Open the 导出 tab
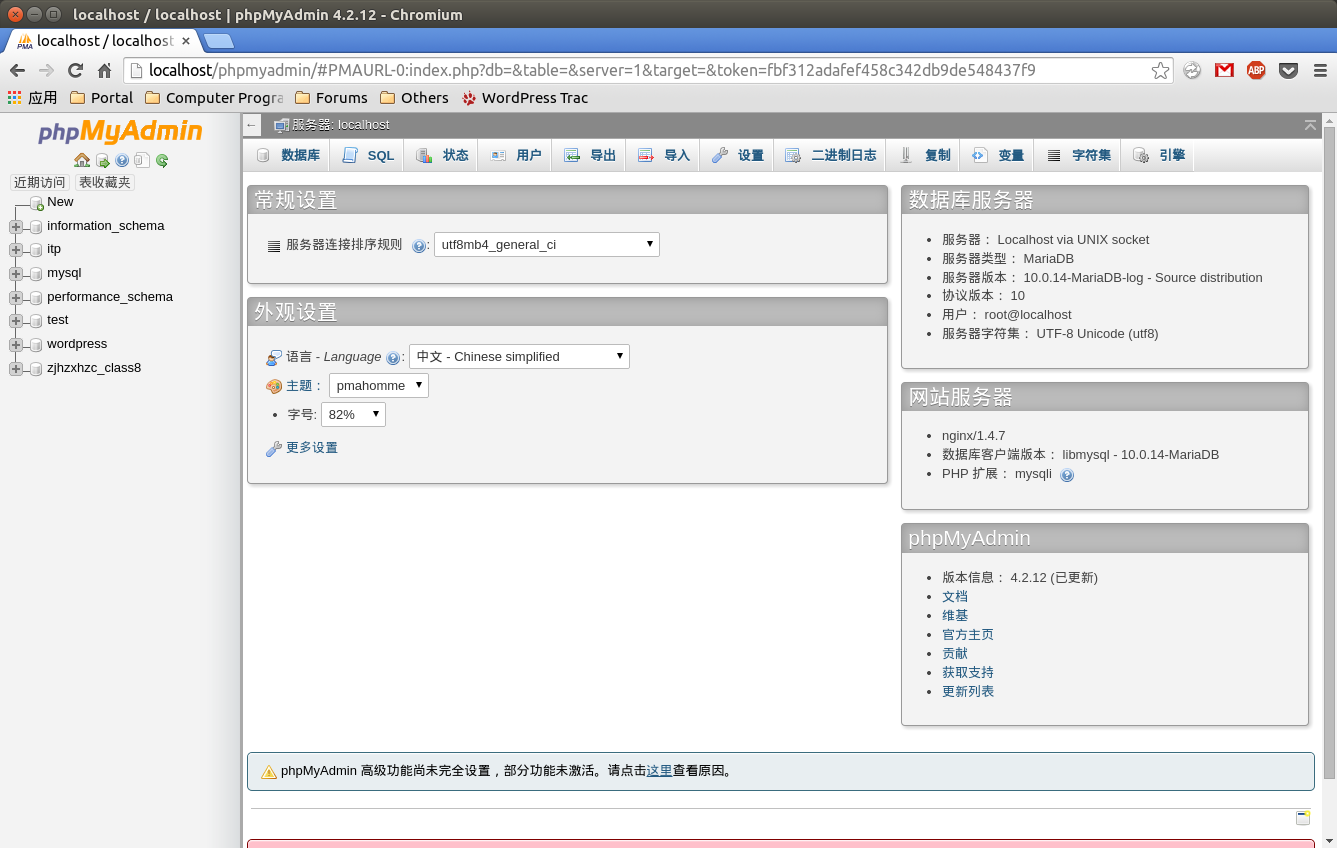The height and width of the screenshot is (848, 1337). [589, 155]
